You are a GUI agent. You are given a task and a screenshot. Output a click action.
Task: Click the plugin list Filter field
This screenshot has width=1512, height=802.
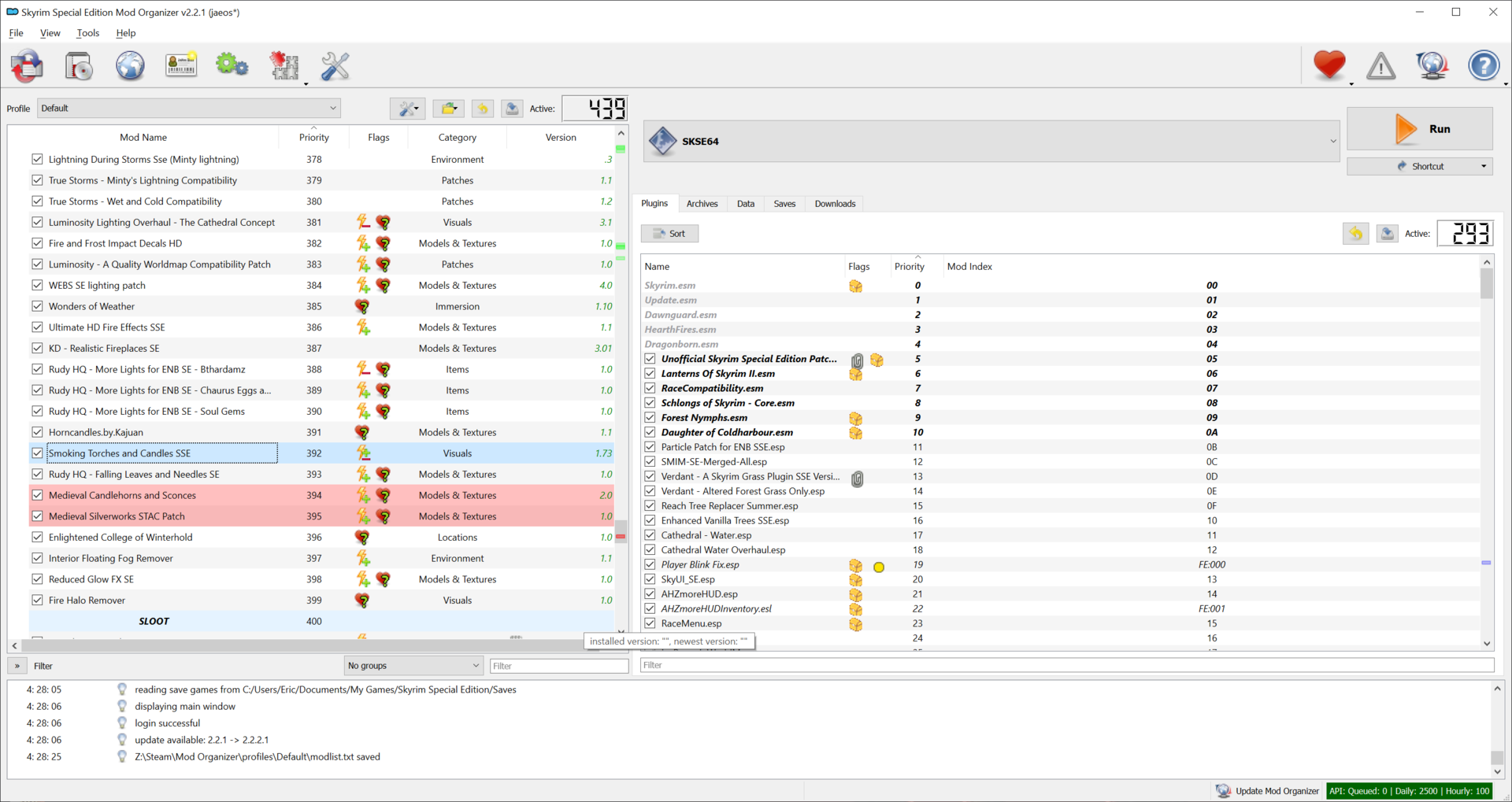point(1067,665)
